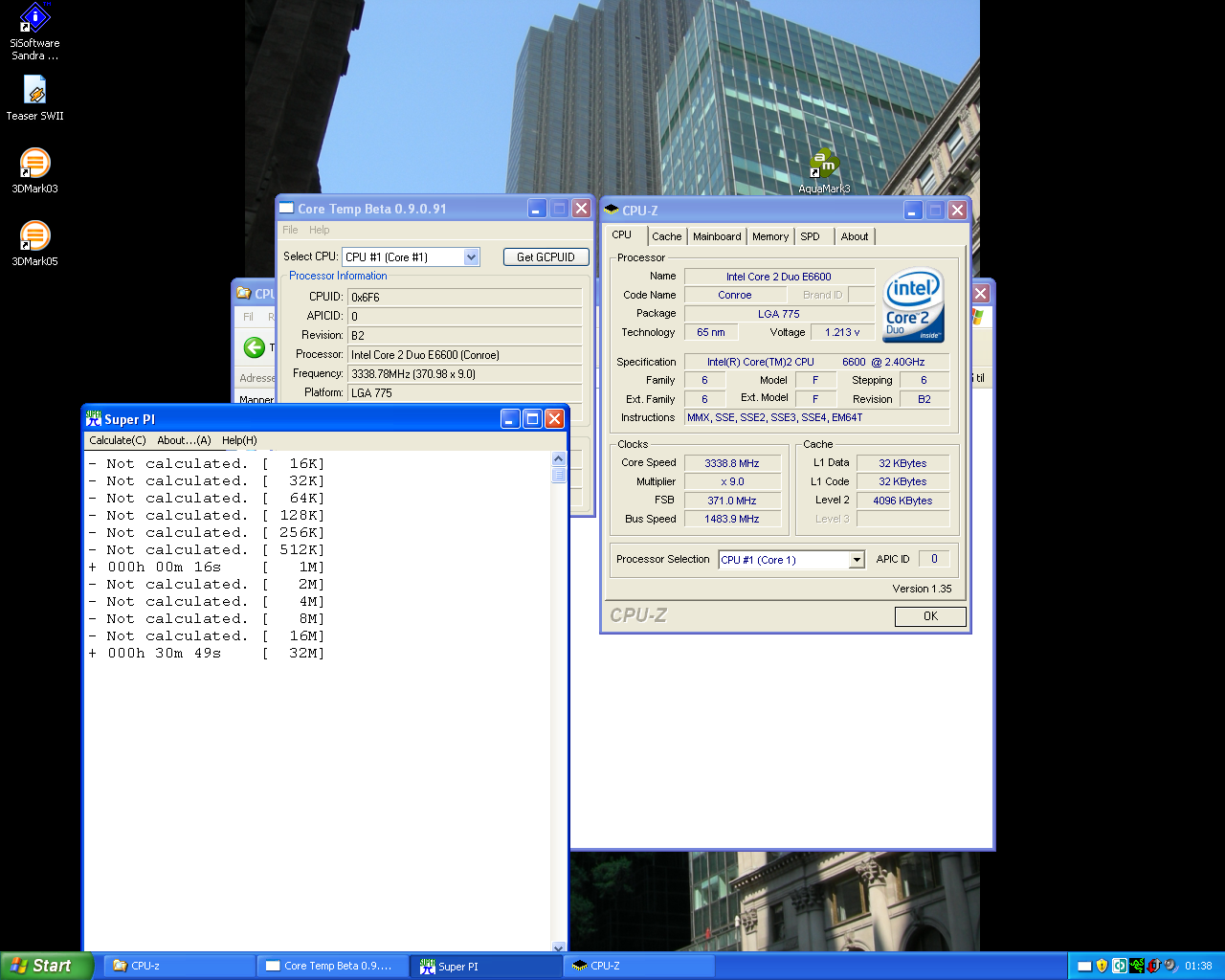This screenshot has height=980, width=1225.
Task: Click the 1M result line in Super PI
Action: (x=206, y=567)
